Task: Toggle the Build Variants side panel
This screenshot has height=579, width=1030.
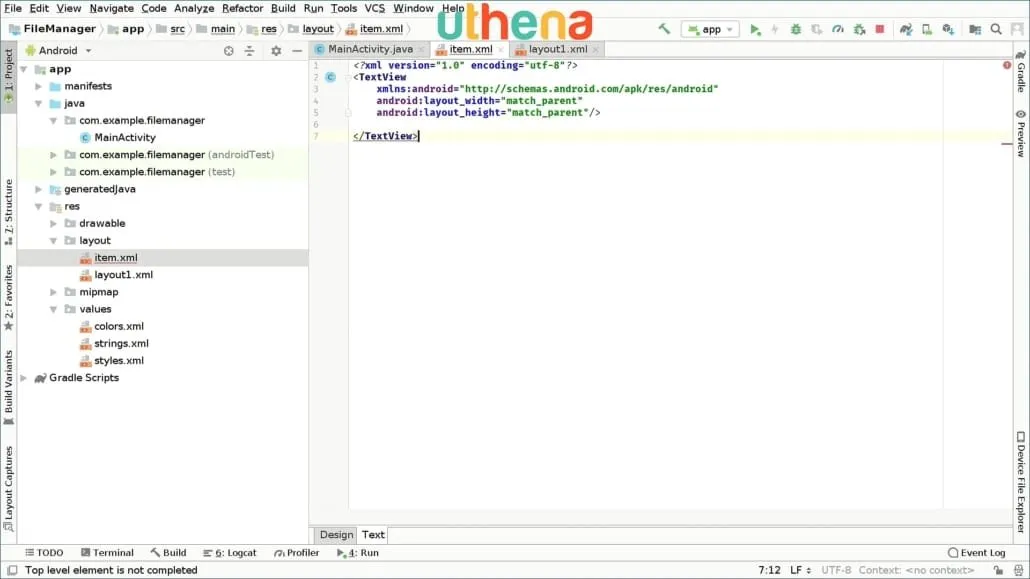Action: pos(9,388)
